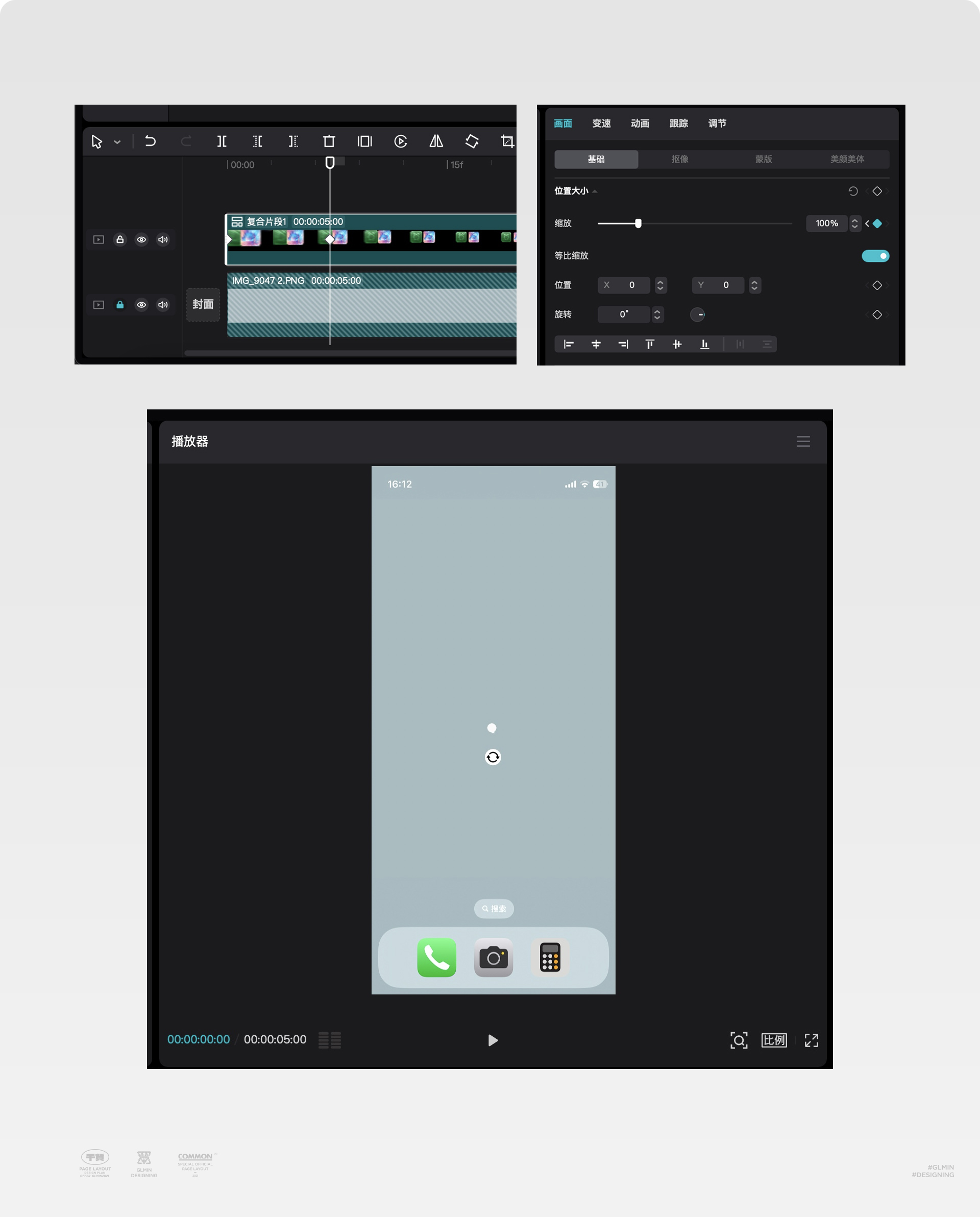Select the split clip tool

pos(222,141)
